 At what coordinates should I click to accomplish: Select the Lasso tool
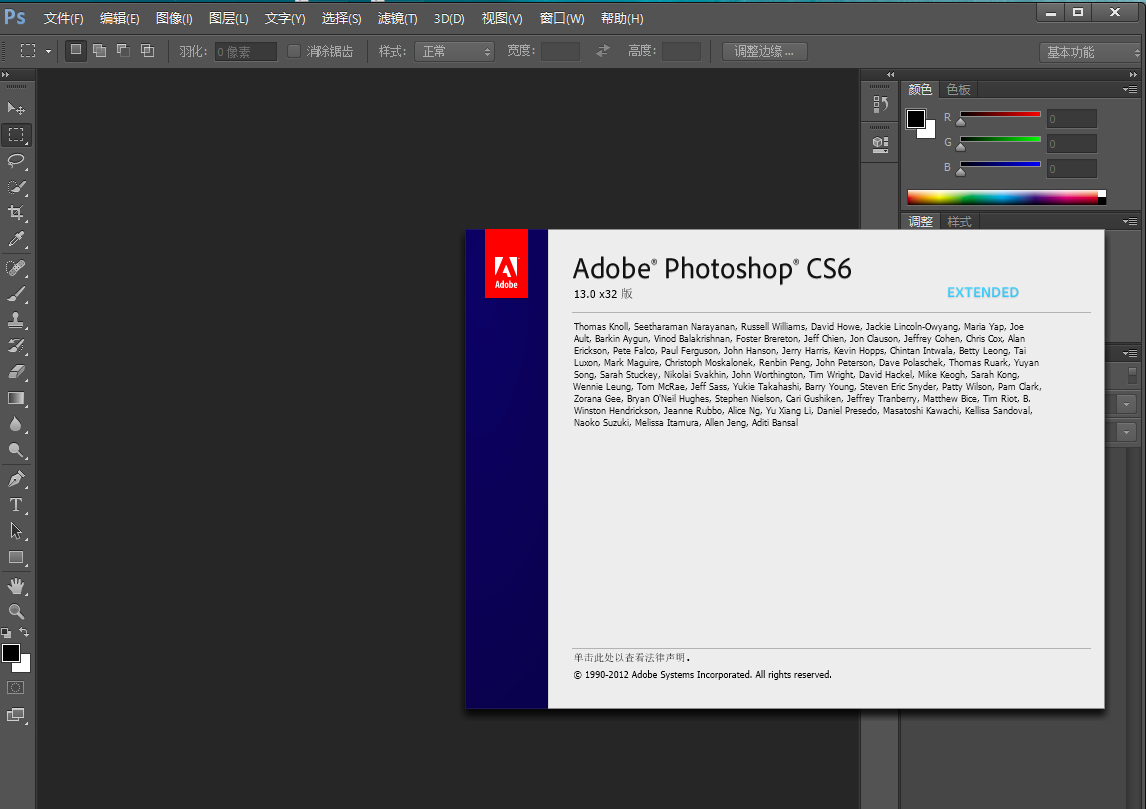click(x=16, y=161)
